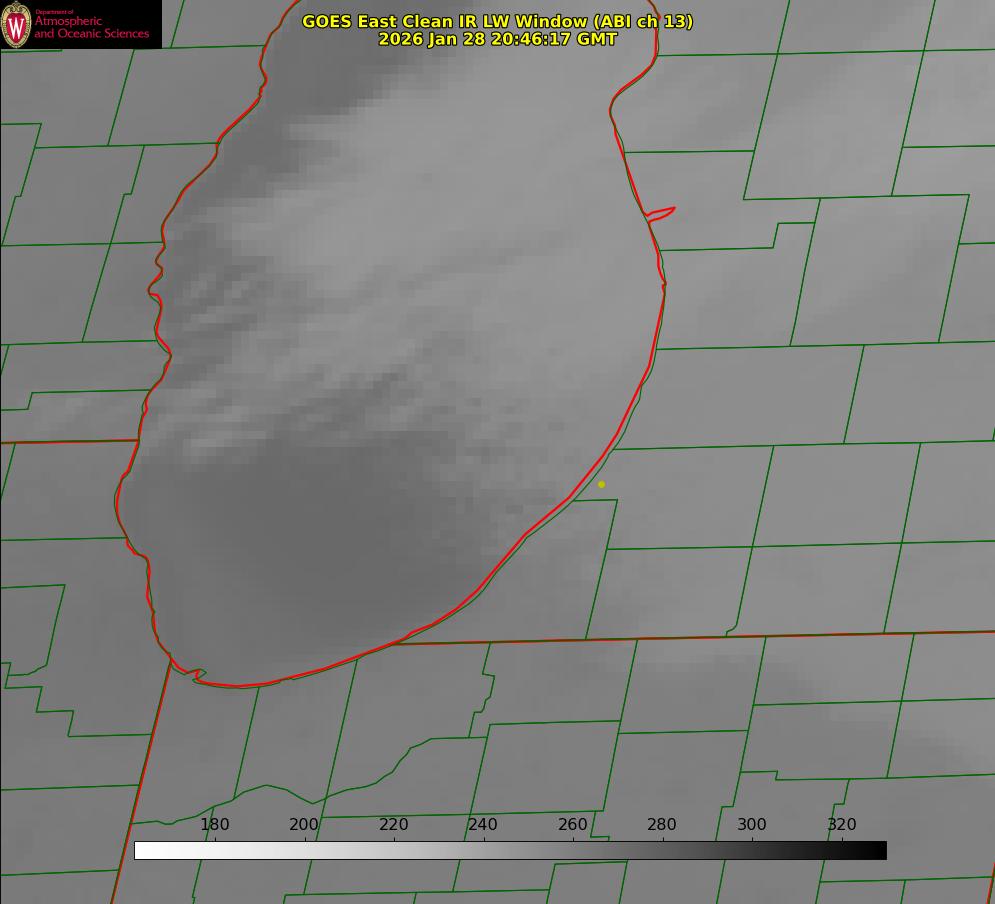Screen dimensions: 995x904
Task: Select the 320 temperature label
Action: click(x=842, y=824)
